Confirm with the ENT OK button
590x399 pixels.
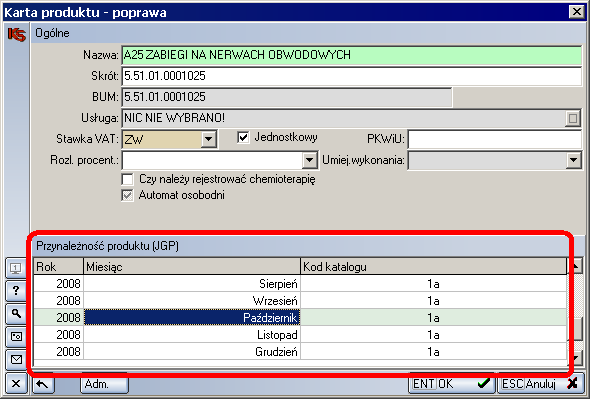(x=451, y=384)
